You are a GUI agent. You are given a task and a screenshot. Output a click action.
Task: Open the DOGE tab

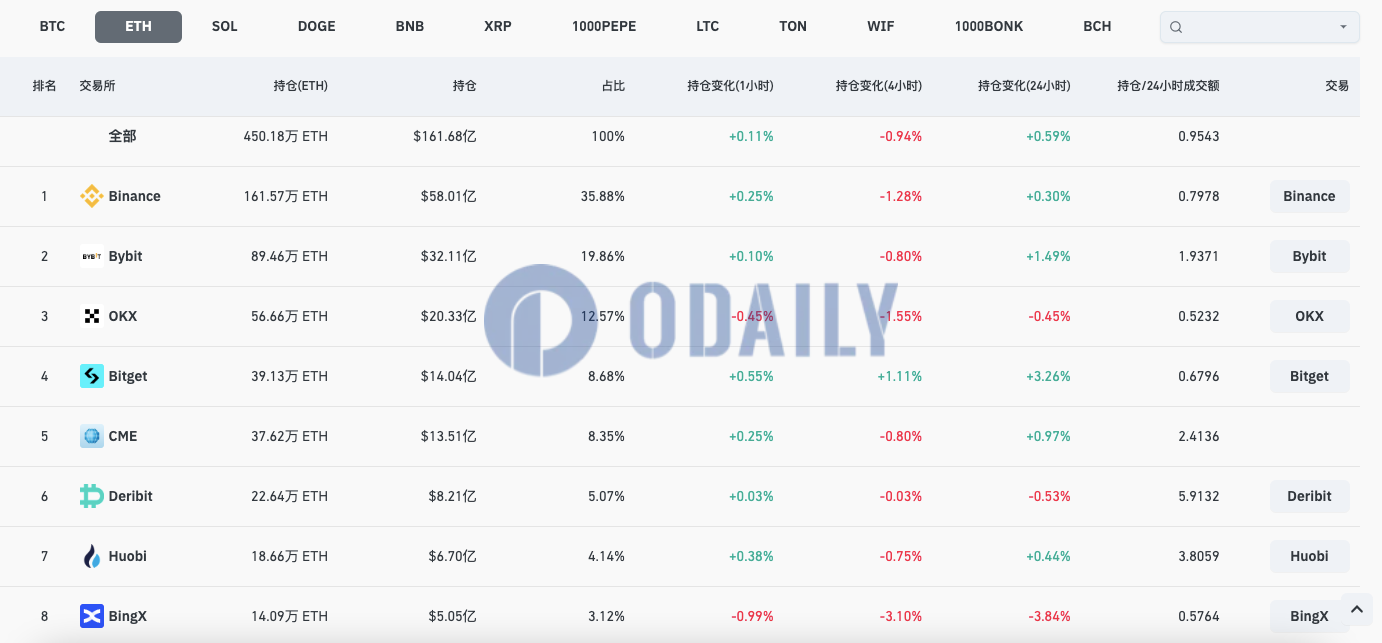317,26
